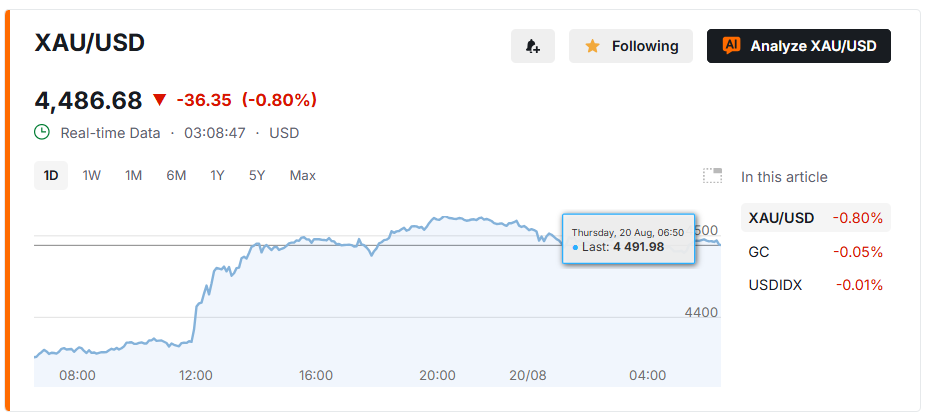This screenshot has width=928, height=420.
Task: Click the orange AI chat icon
Action: [x=731, y=46]
